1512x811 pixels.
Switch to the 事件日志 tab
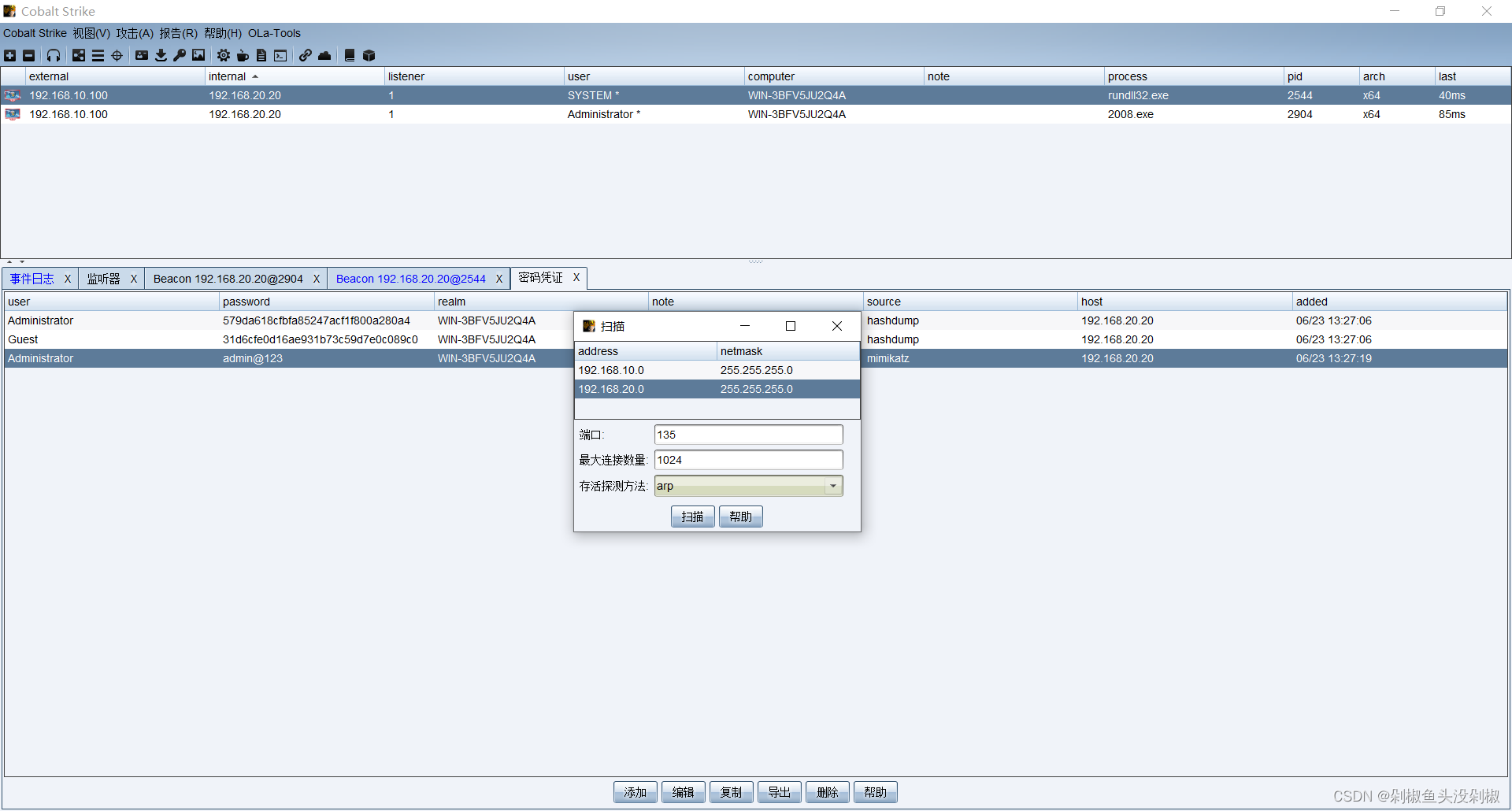pos(32,279)
